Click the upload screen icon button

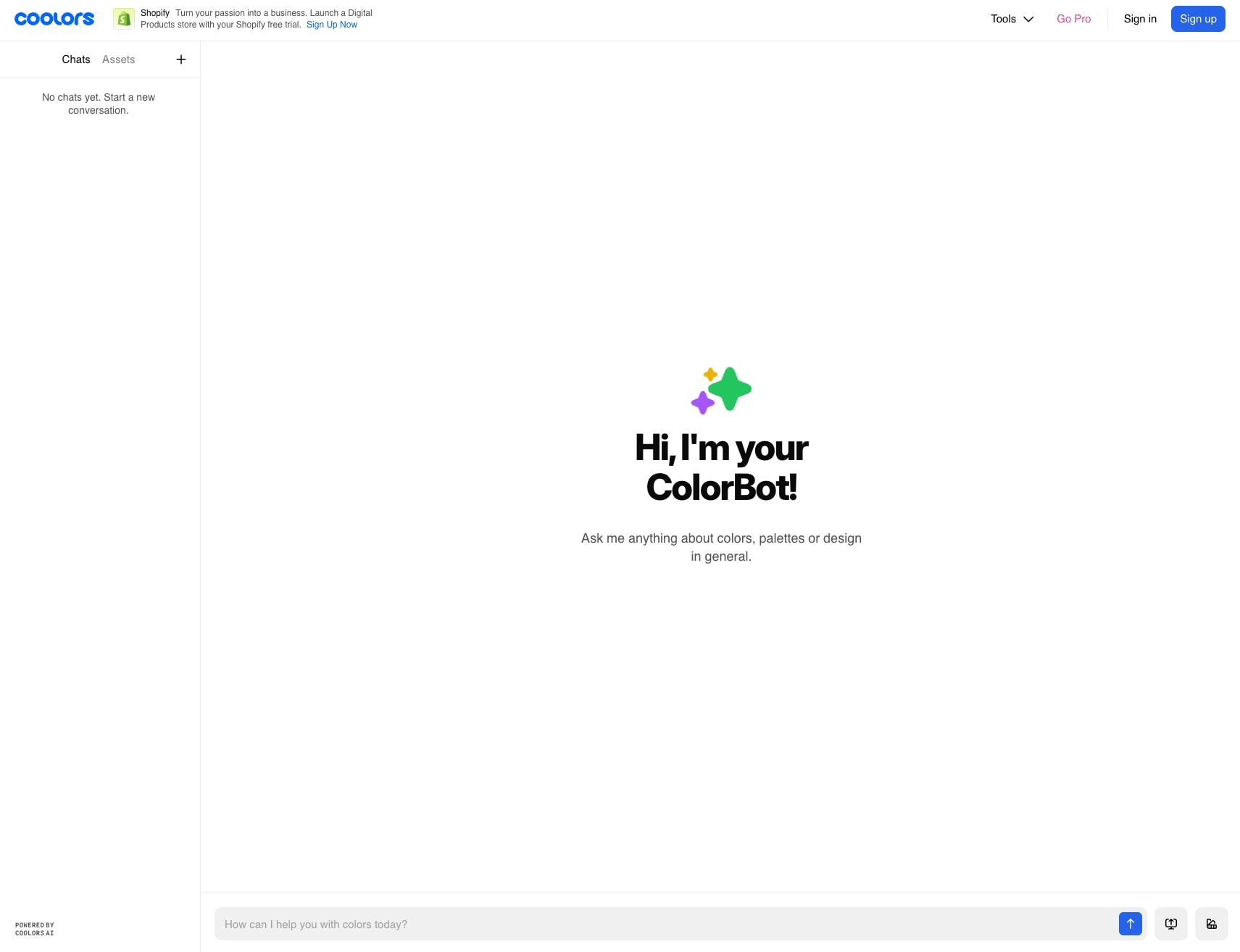click(1170, 924)
